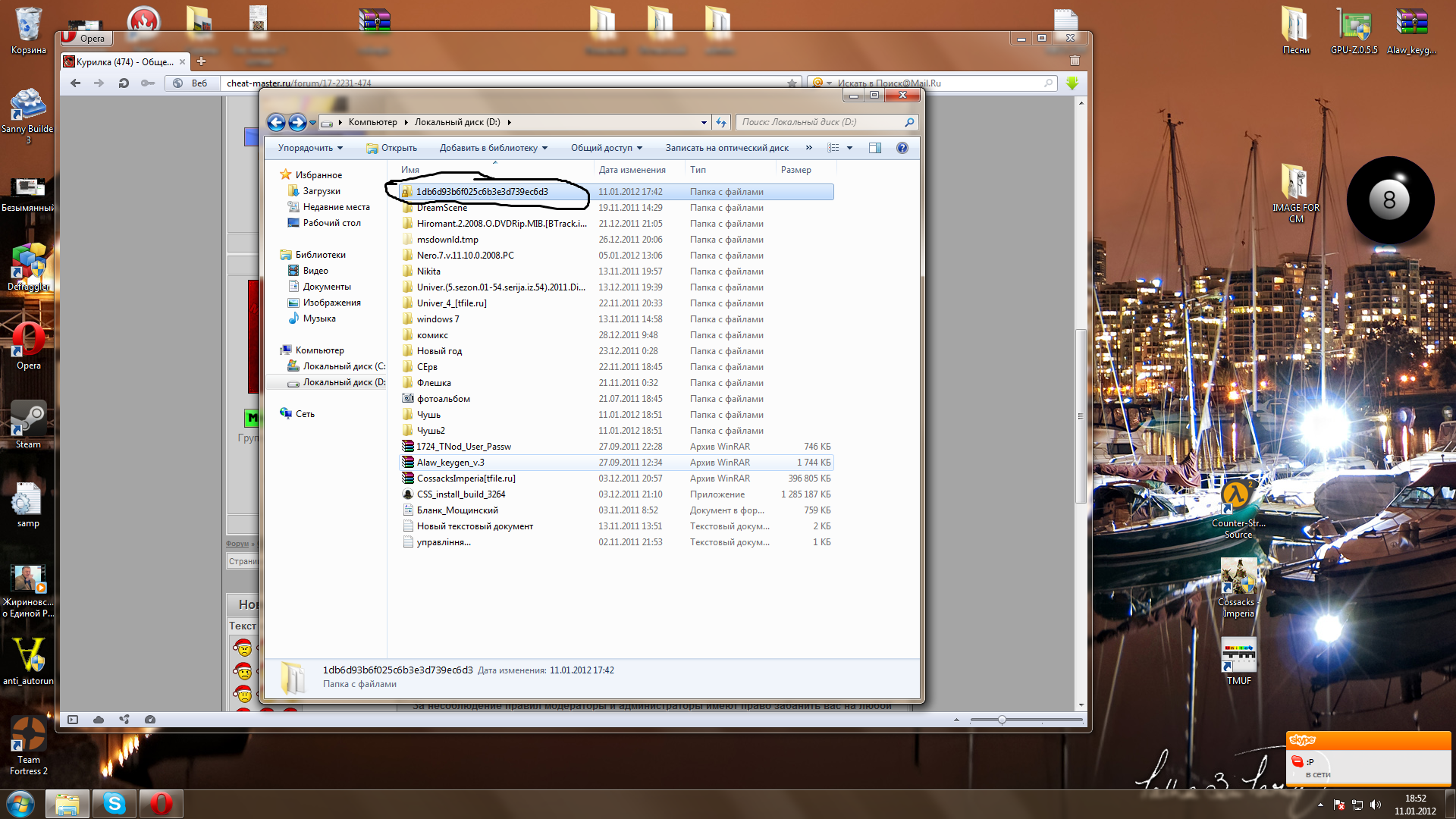Screen dimensions: 1456x819
Task: Expand the Упорядочить dropdown menu
Action: point(310,148)
